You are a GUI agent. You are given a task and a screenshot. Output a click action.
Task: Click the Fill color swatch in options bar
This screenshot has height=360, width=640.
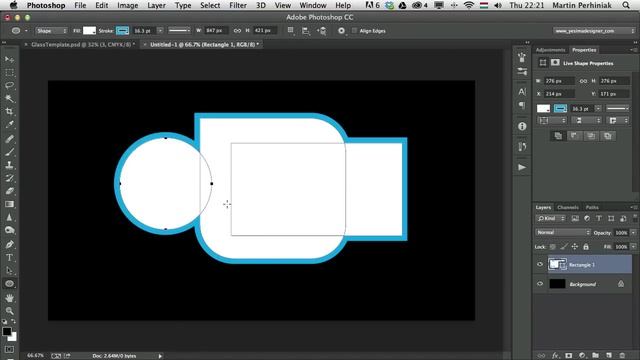pos(89,31)
